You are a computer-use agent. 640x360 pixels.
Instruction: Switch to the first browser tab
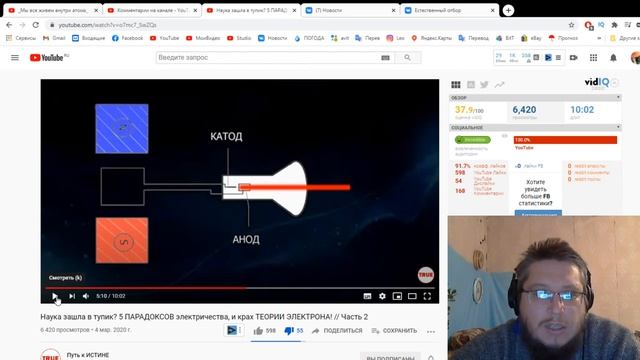pyautogui.click(x=53, y=10)
